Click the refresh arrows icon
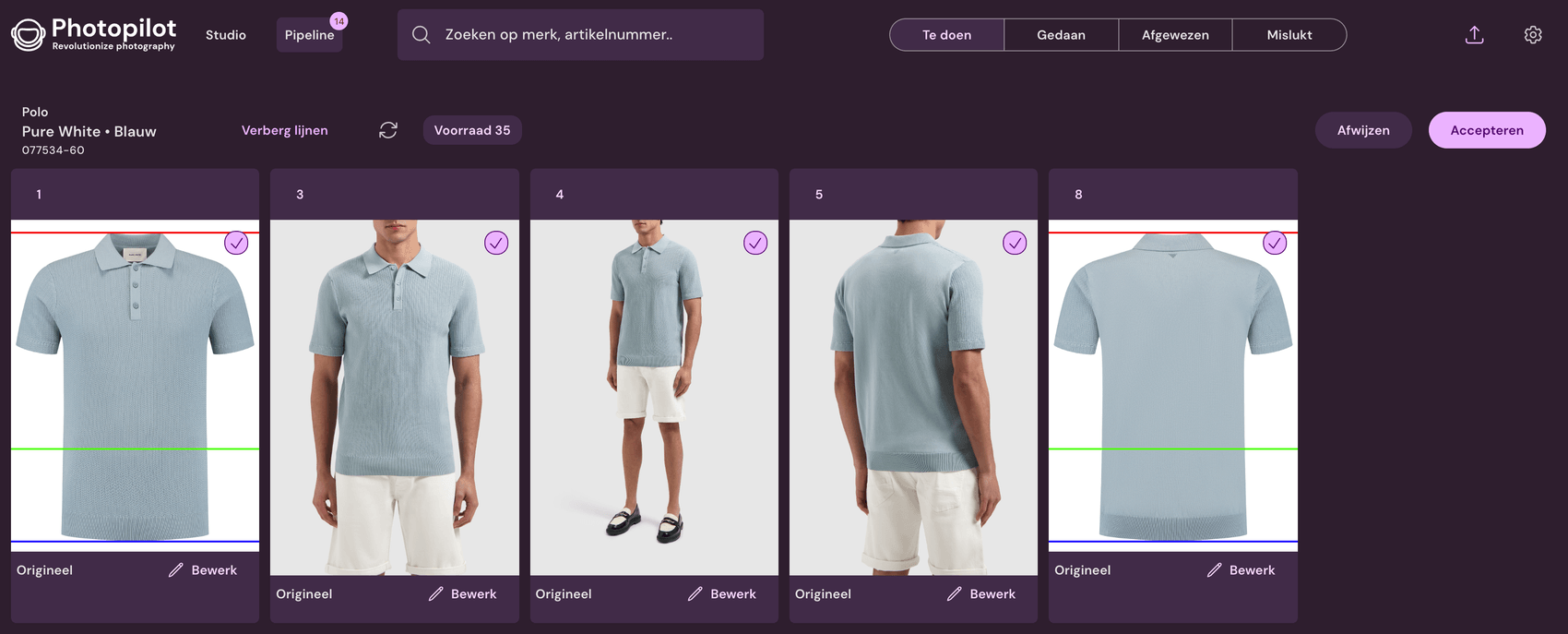This screenshot has height=634, width=1568. 388,130
